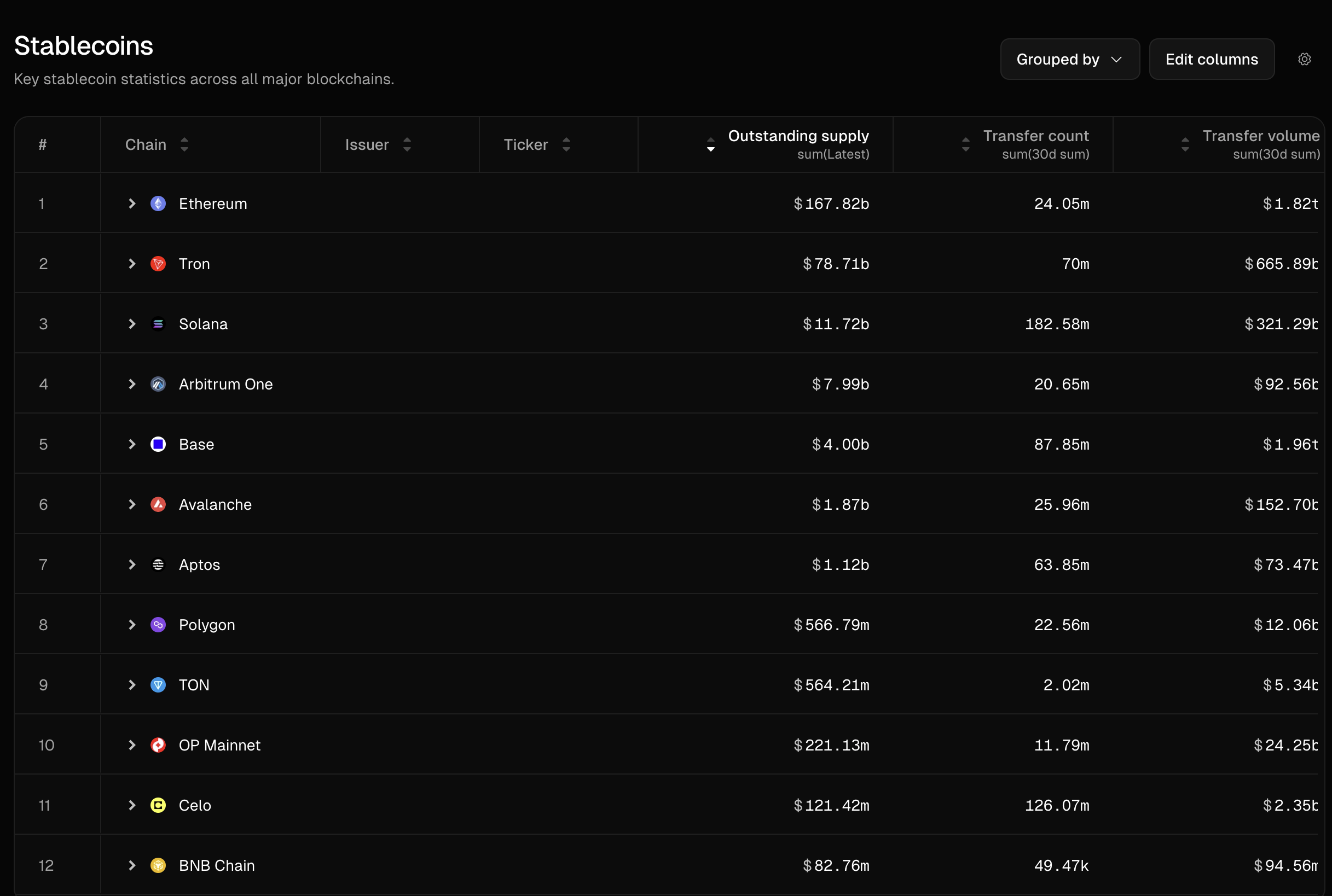This screenshot has width=1332, height=896.
Task: Click the Ethereum chain logo
Action: pos(158,203)
